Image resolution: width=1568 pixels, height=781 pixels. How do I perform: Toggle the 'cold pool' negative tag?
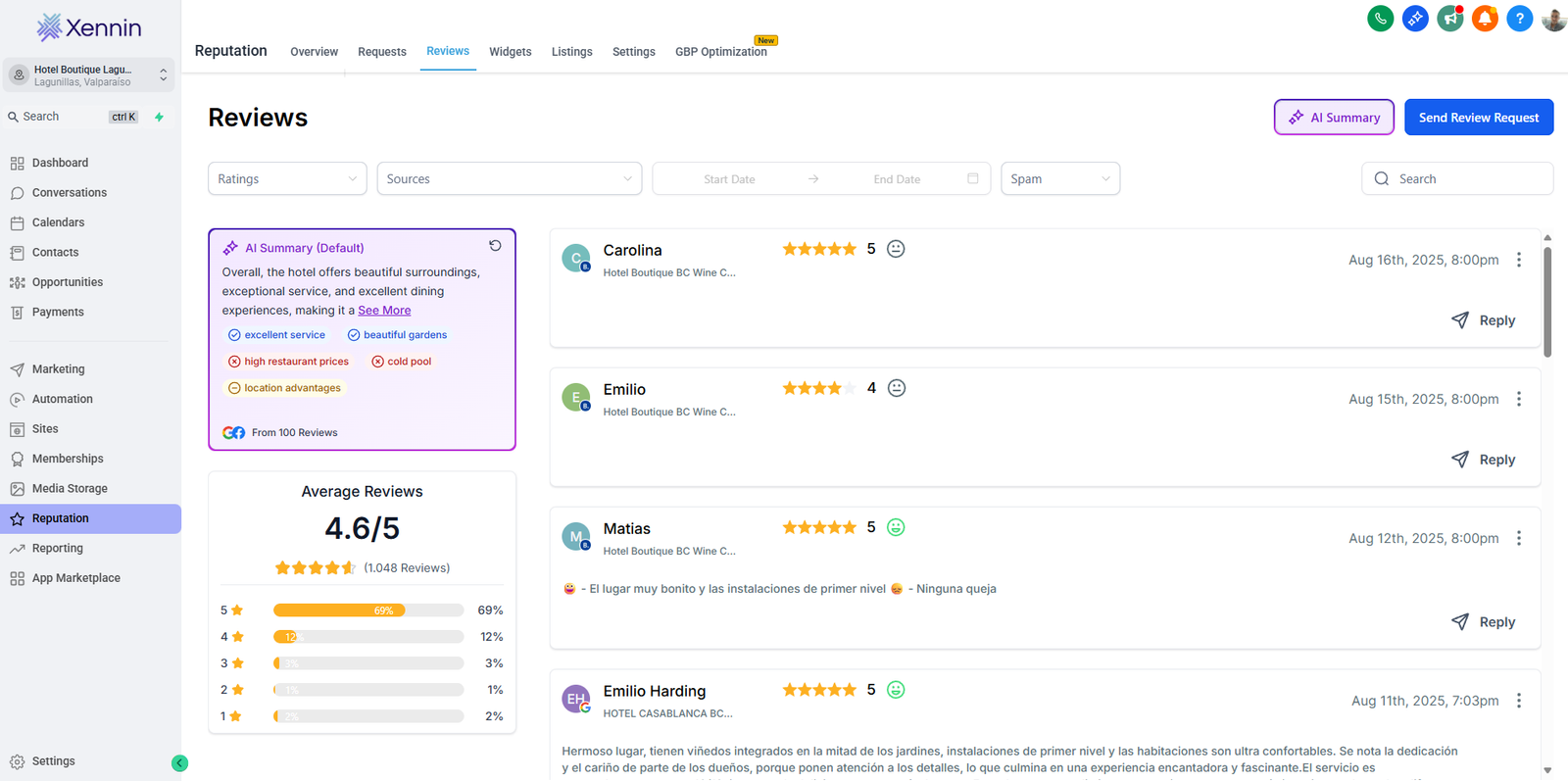point(402,362)
